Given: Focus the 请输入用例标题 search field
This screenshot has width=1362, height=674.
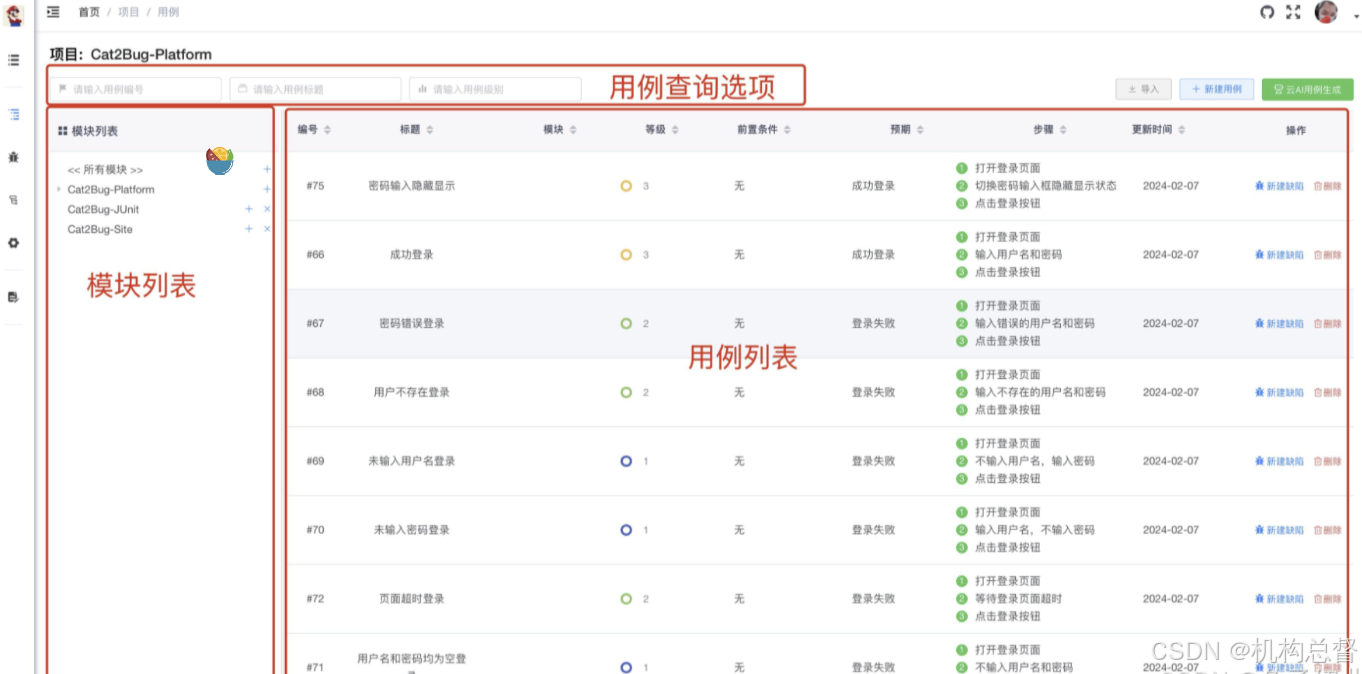Looking at the screenshot, I should pyautogui.click(x=316, y=89).
